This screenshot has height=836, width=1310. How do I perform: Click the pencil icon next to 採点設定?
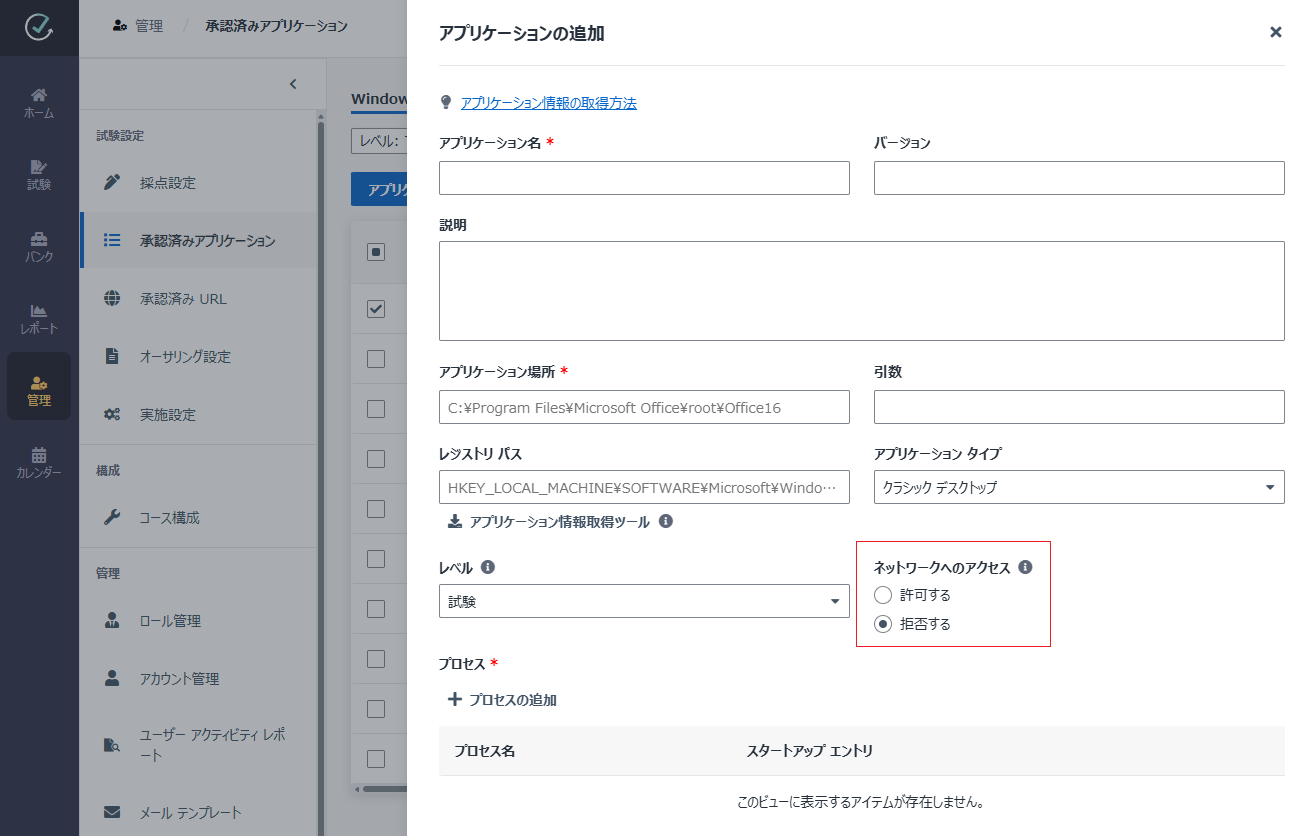(111, 183)
